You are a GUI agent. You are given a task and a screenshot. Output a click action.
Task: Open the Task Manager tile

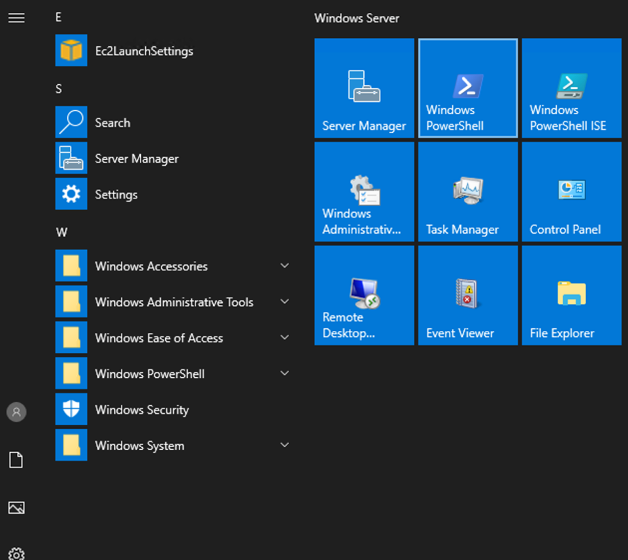click(x=468, y=192)
